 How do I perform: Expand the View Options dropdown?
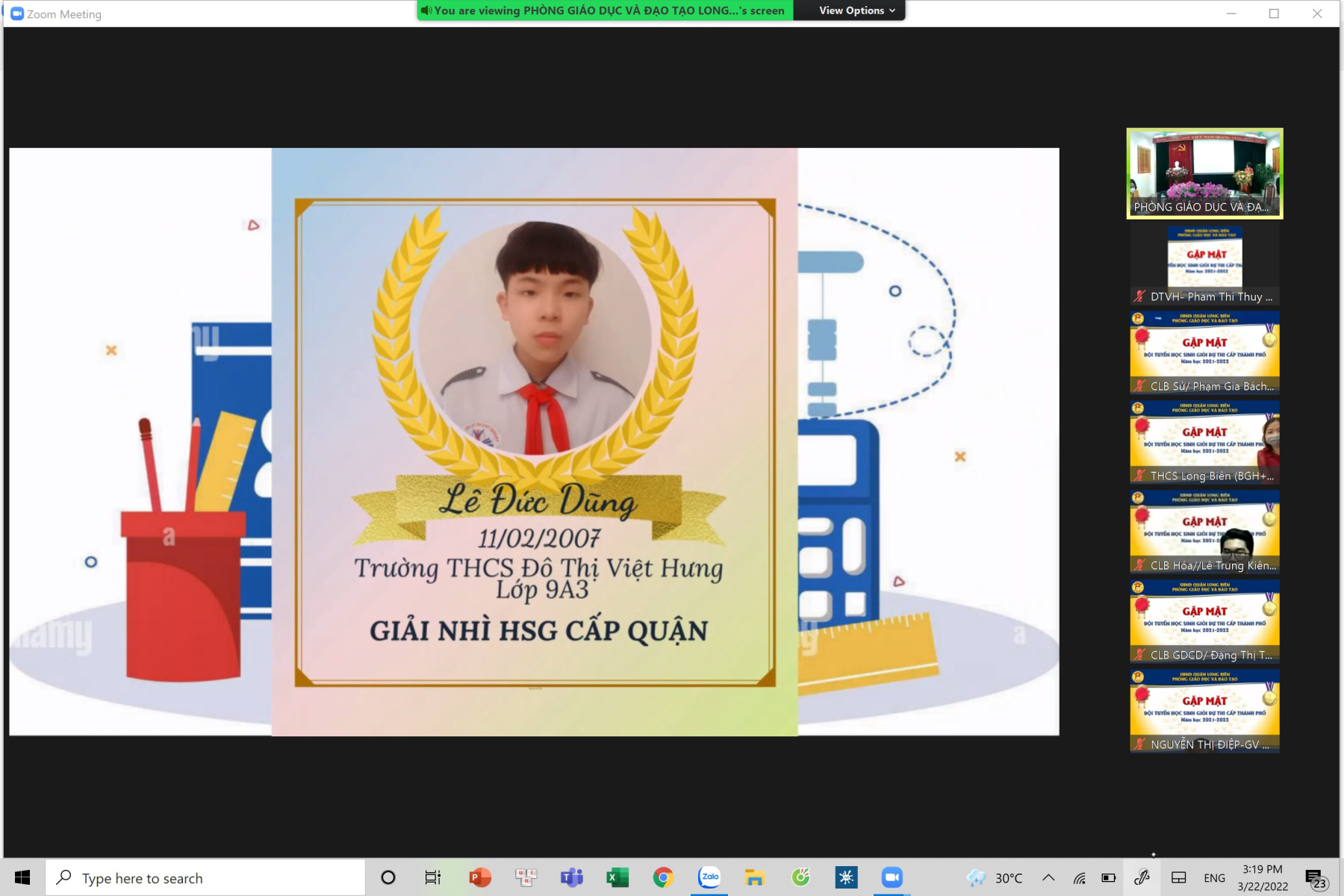(x=856, y=10)
